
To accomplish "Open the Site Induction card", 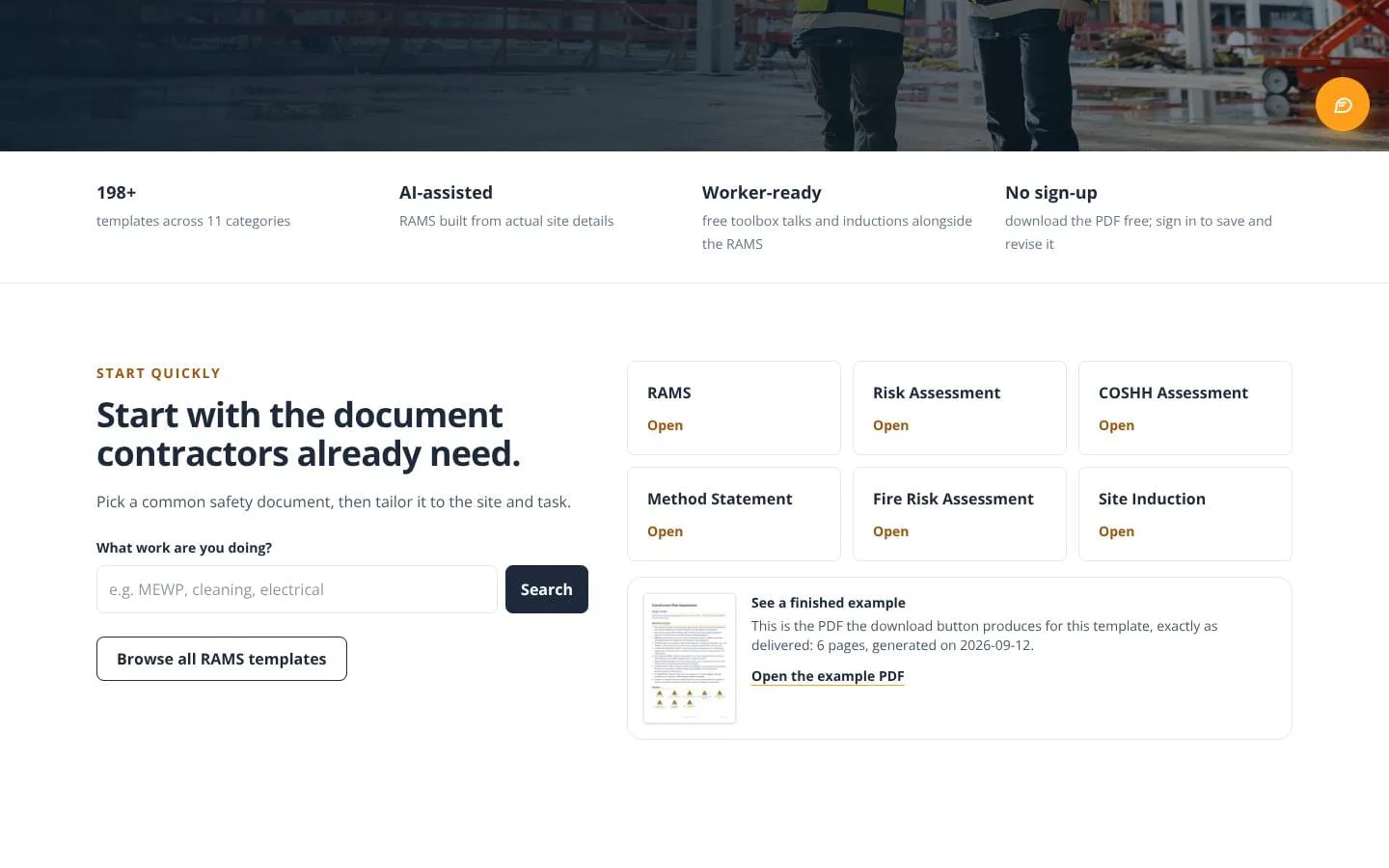I will 1185,514.
